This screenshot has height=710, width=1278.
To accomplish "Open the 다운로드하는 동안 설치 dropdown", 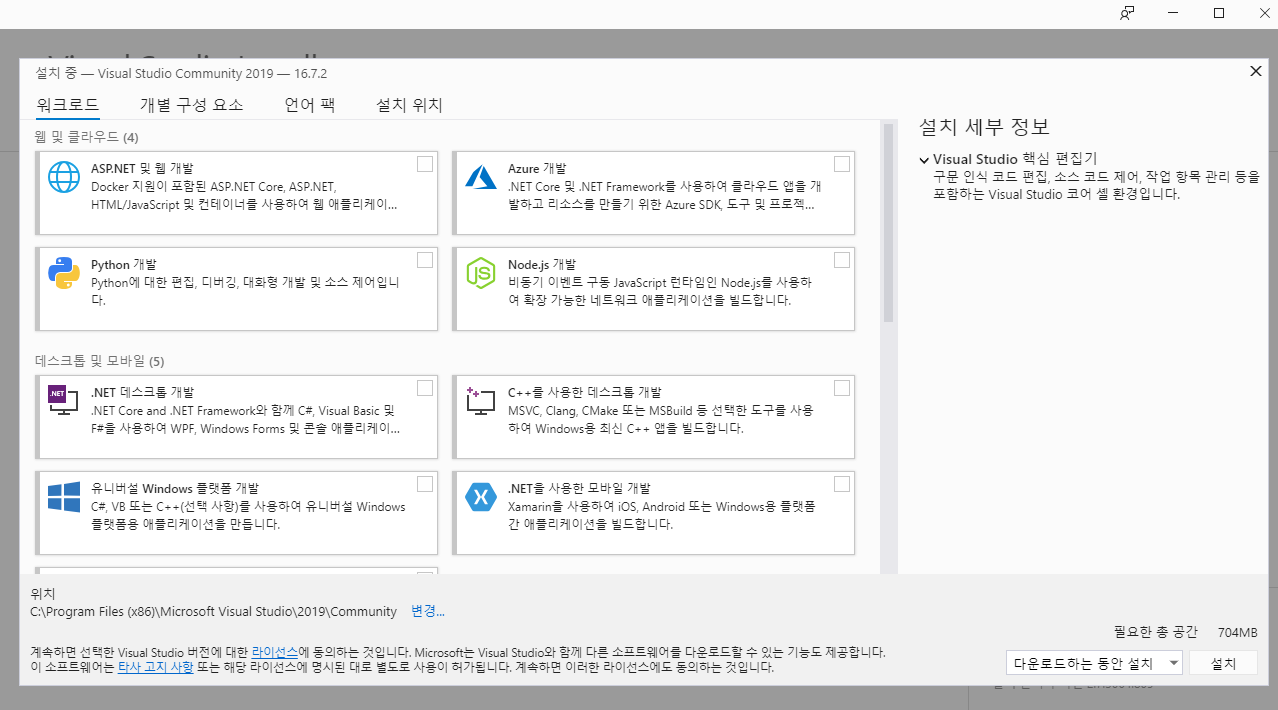I will pyautogui.click(x=1095, y=663).
